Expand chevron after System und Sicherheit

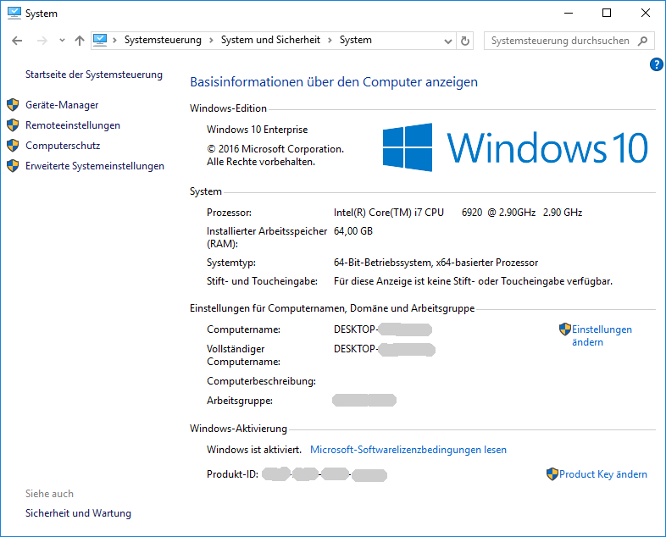click(330, 40)
